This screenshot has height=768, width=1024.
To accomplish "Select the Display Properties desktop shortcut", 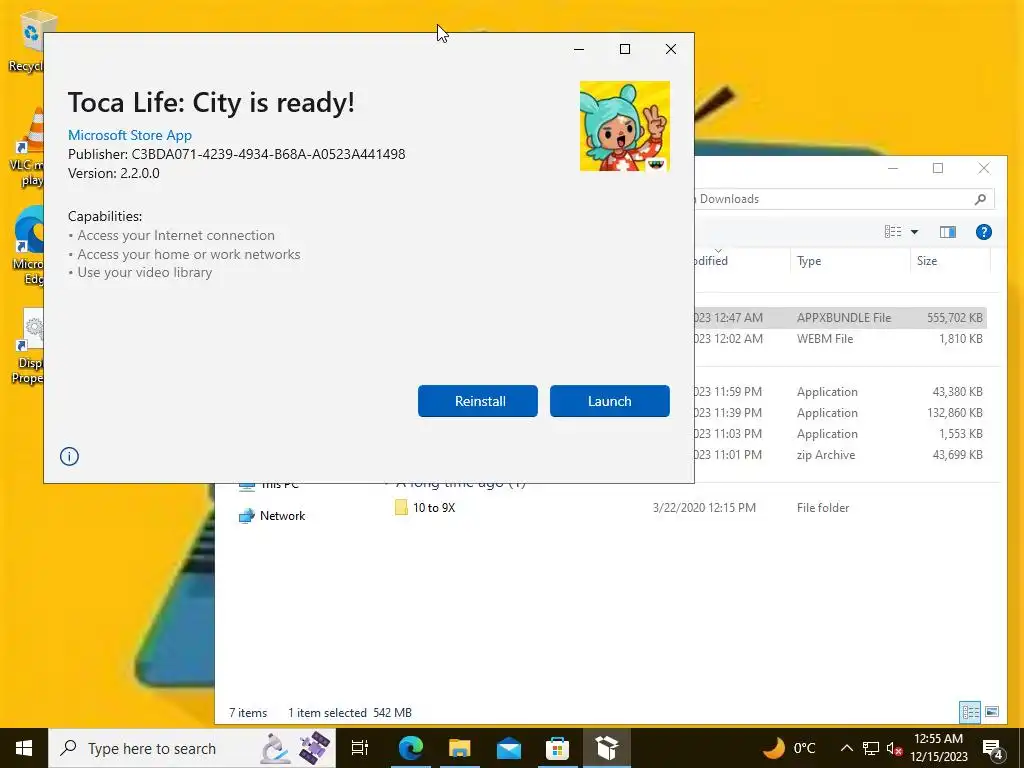I will [x=27, y=346].
